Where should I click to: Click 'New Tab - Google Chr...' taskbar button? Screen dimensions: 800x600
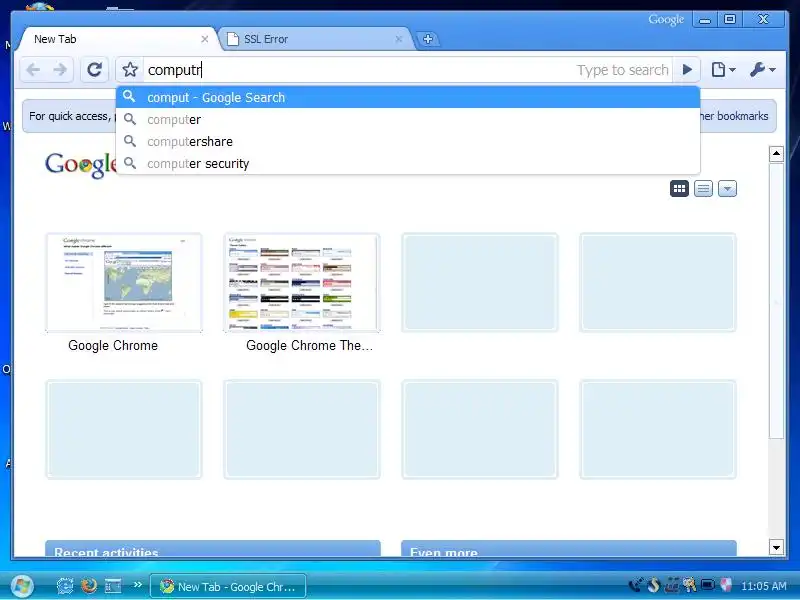(x=228, y=586)
